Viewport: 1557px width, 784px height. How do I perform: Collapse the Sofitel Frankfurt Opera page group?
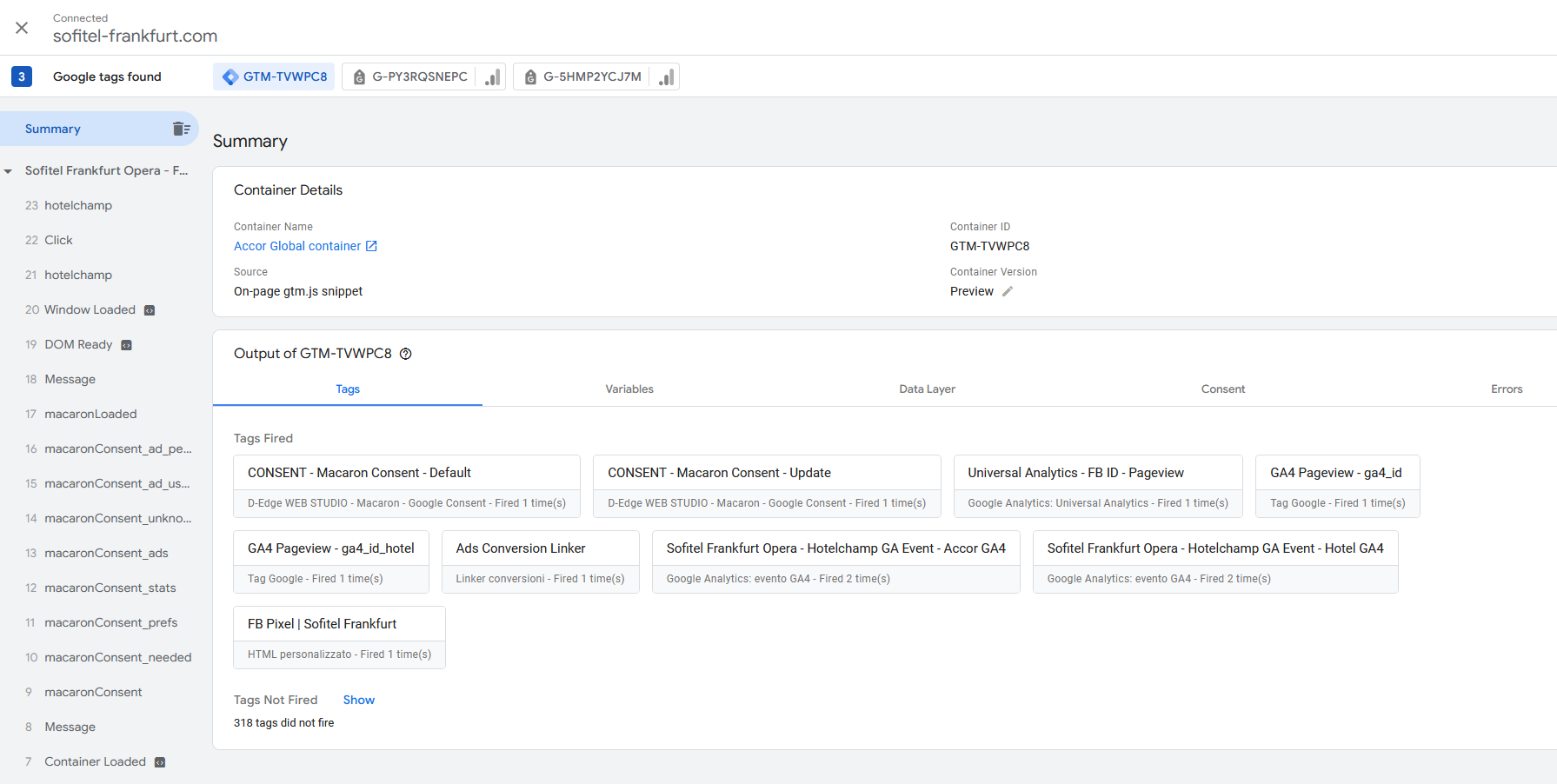8,171
